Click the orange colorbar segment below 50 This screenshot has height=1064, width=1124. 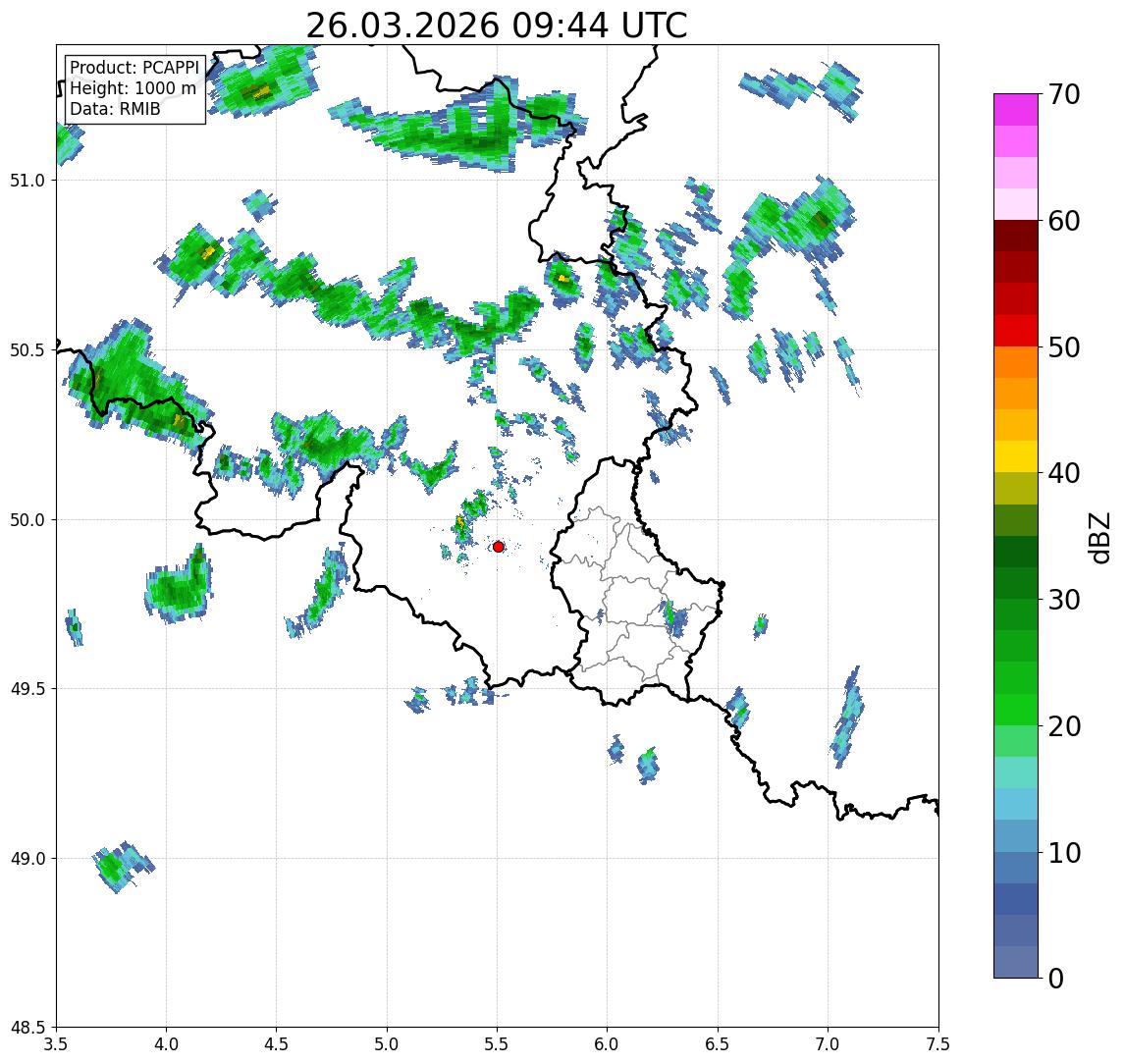click(x=1016, y=362)
